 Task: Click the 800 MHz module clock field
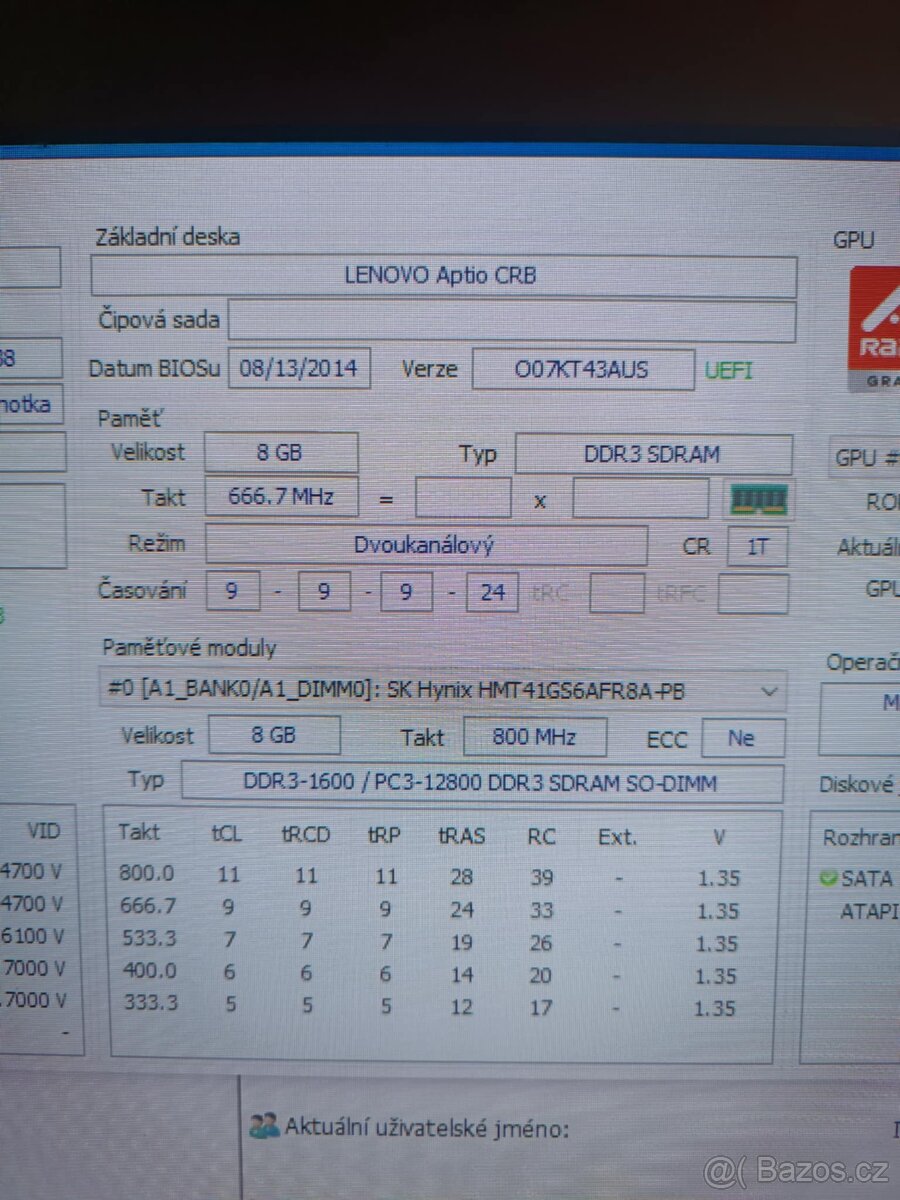coord(535,738)
